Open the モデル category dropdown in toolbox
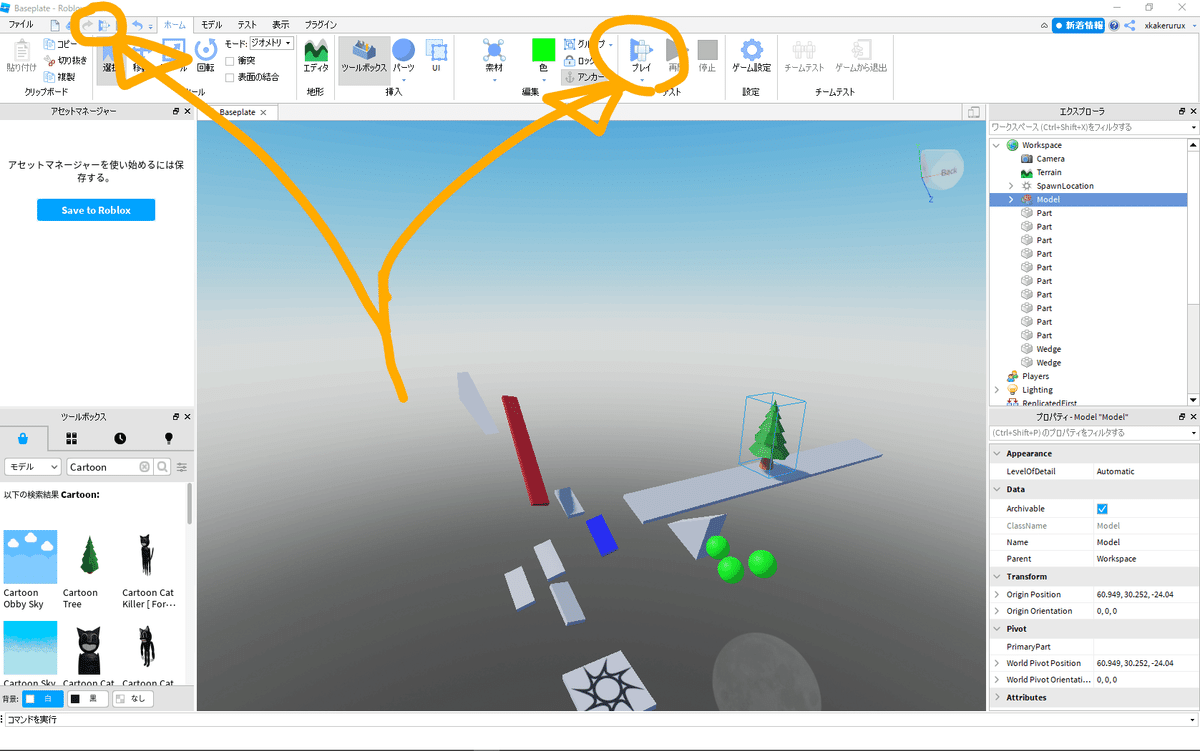Screen dimensions: 1200x751 [x=33, y=467]
